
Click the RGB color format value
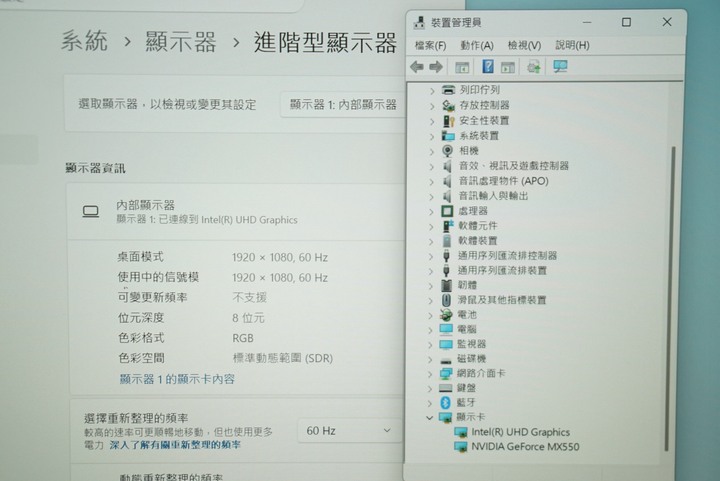[243, 338]
